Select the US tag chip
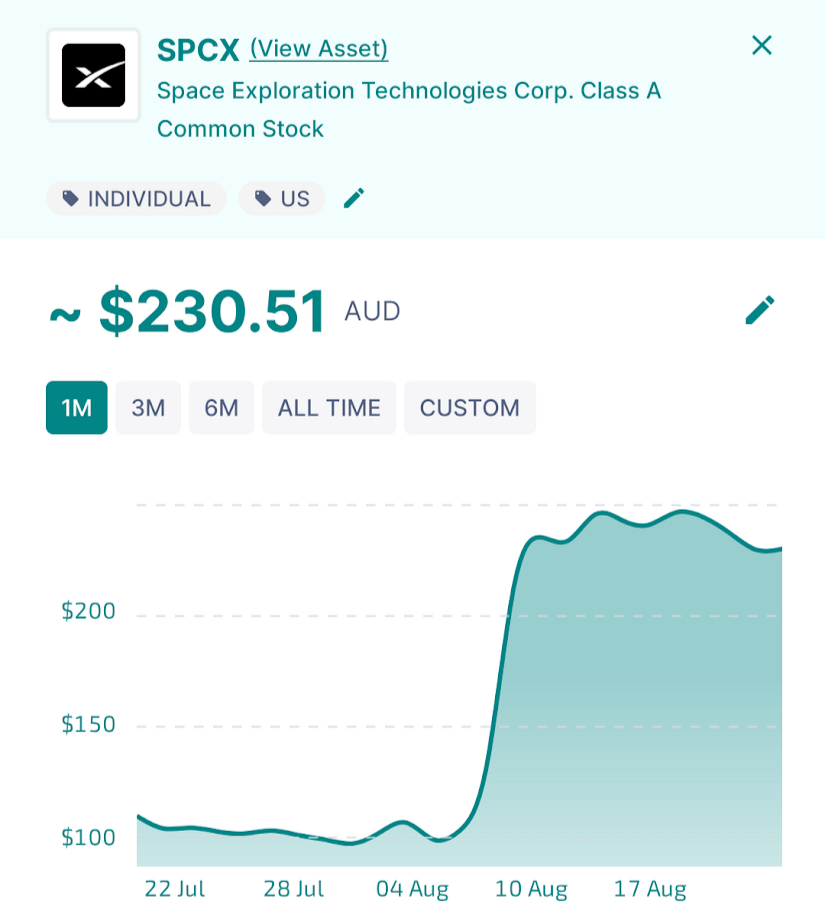Viewport: 825px width, 915px height. [x=282, y=198]
